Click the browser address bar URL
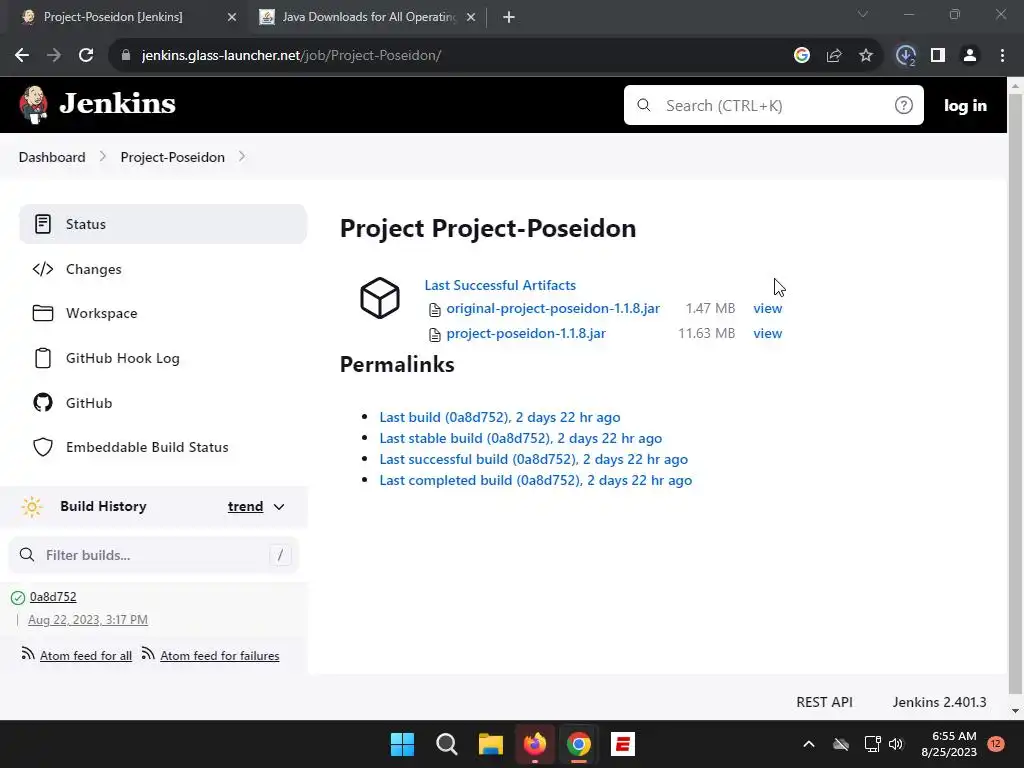The width and height of the screenshot is (1024, 768). point(291,56)
